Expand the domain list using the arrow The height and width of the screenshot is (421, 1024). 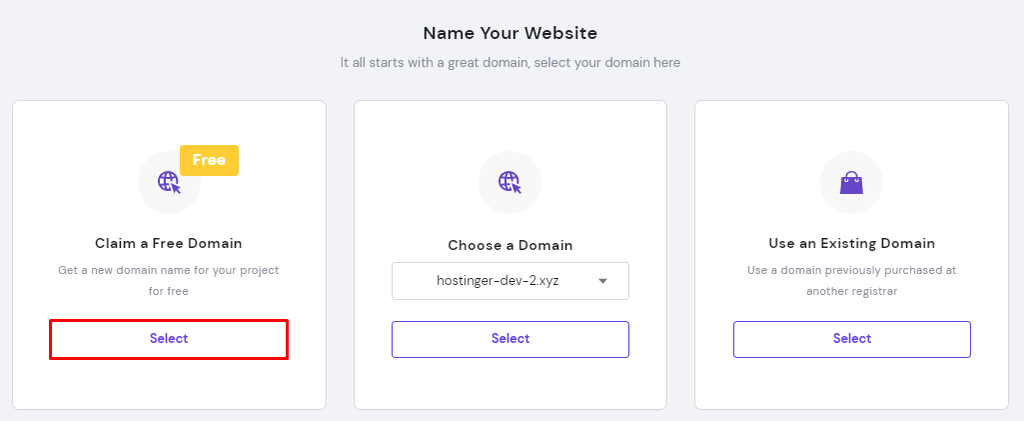pos(603,281)
